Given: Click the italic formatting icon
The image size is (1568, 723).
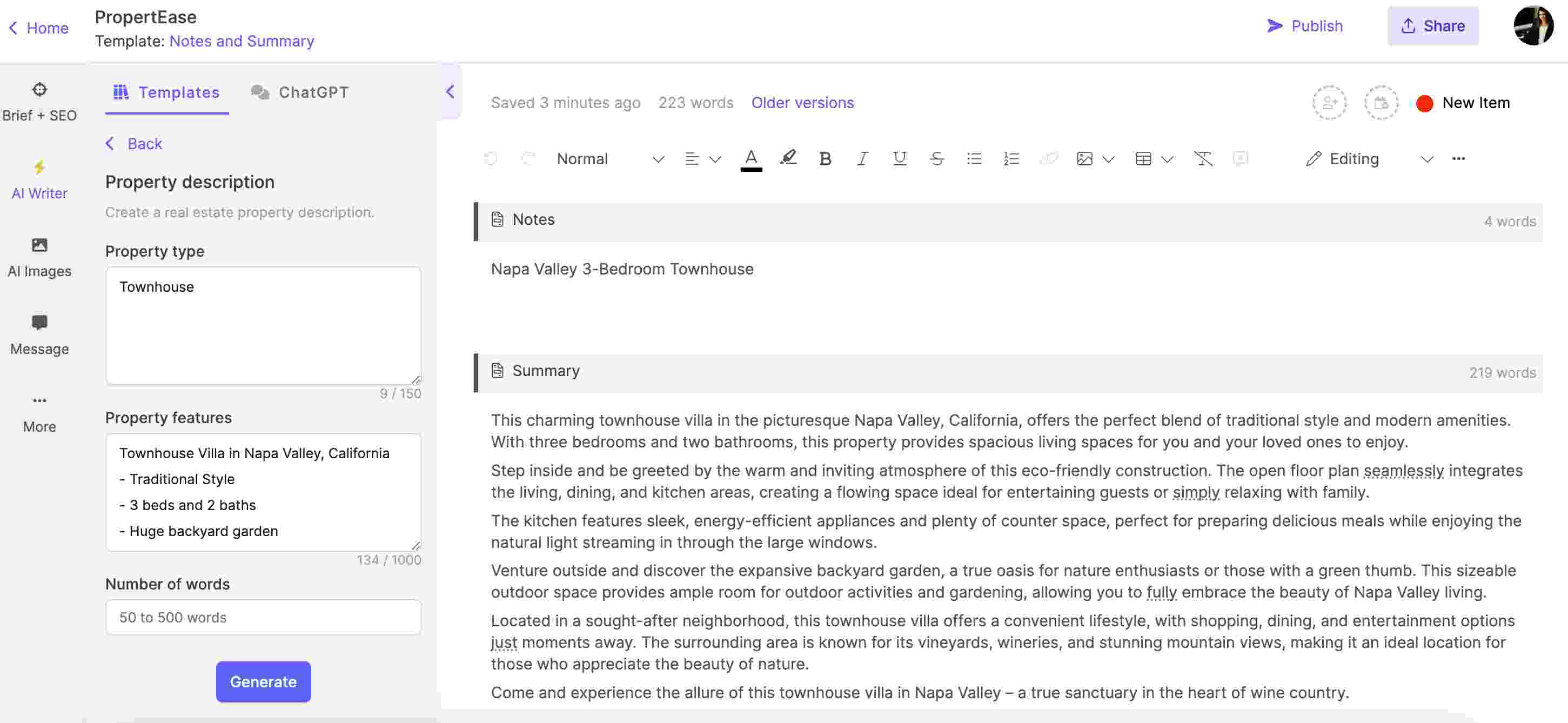Looking at the screenshot, I should (x=861, y=159).
